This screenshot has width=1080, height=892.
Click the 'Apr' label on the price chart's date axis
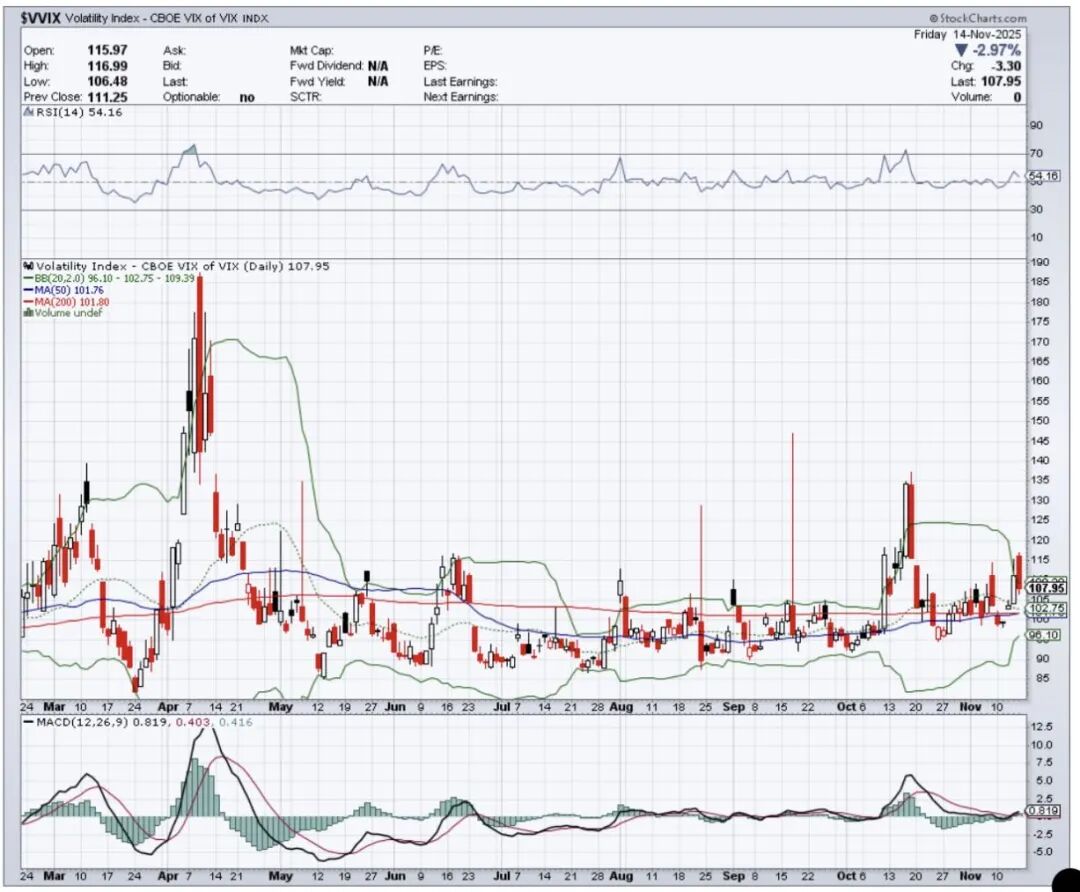click(x=168, y=707)
